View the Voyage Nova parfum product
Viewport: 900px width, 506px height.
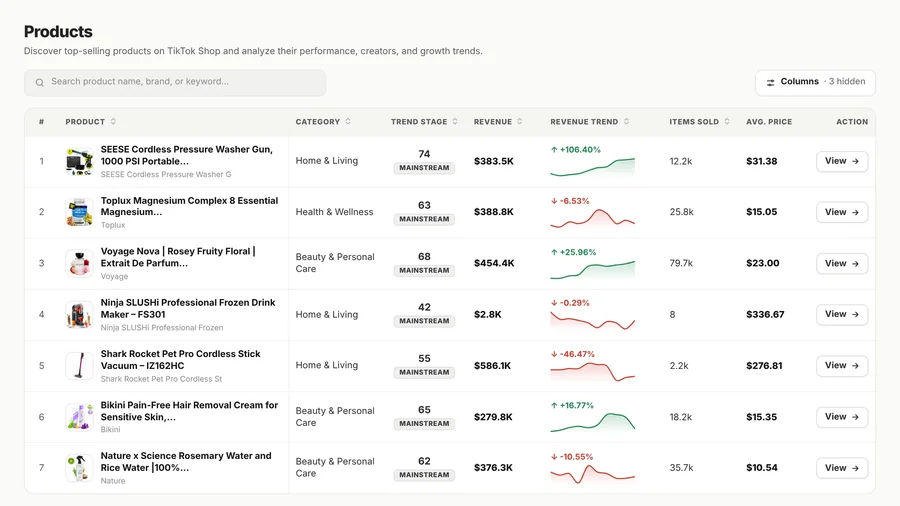[x=841, y=263]
